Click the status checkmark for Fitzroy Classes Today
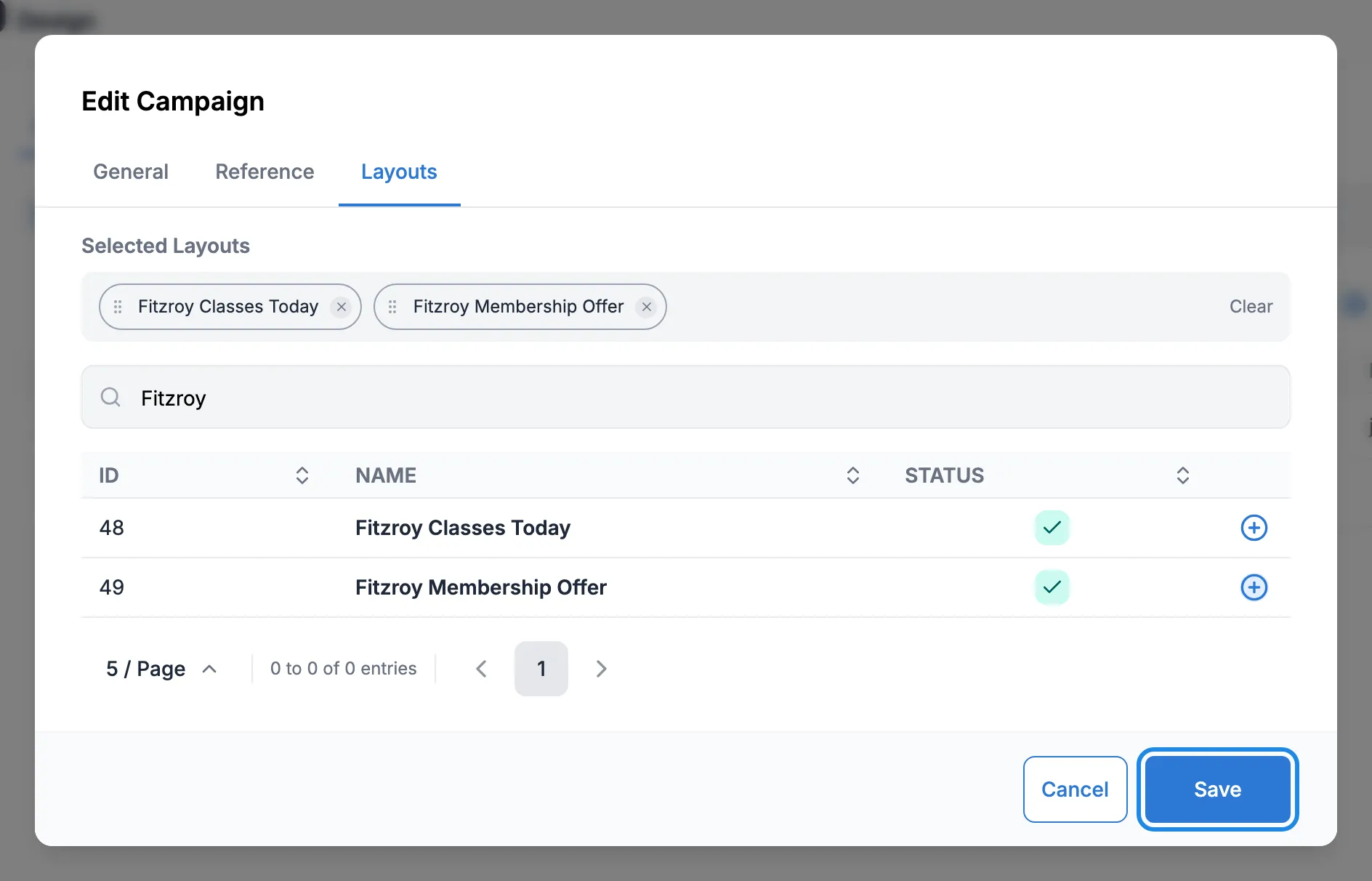The image size is (1372, 881). [x=1052, y=528]
